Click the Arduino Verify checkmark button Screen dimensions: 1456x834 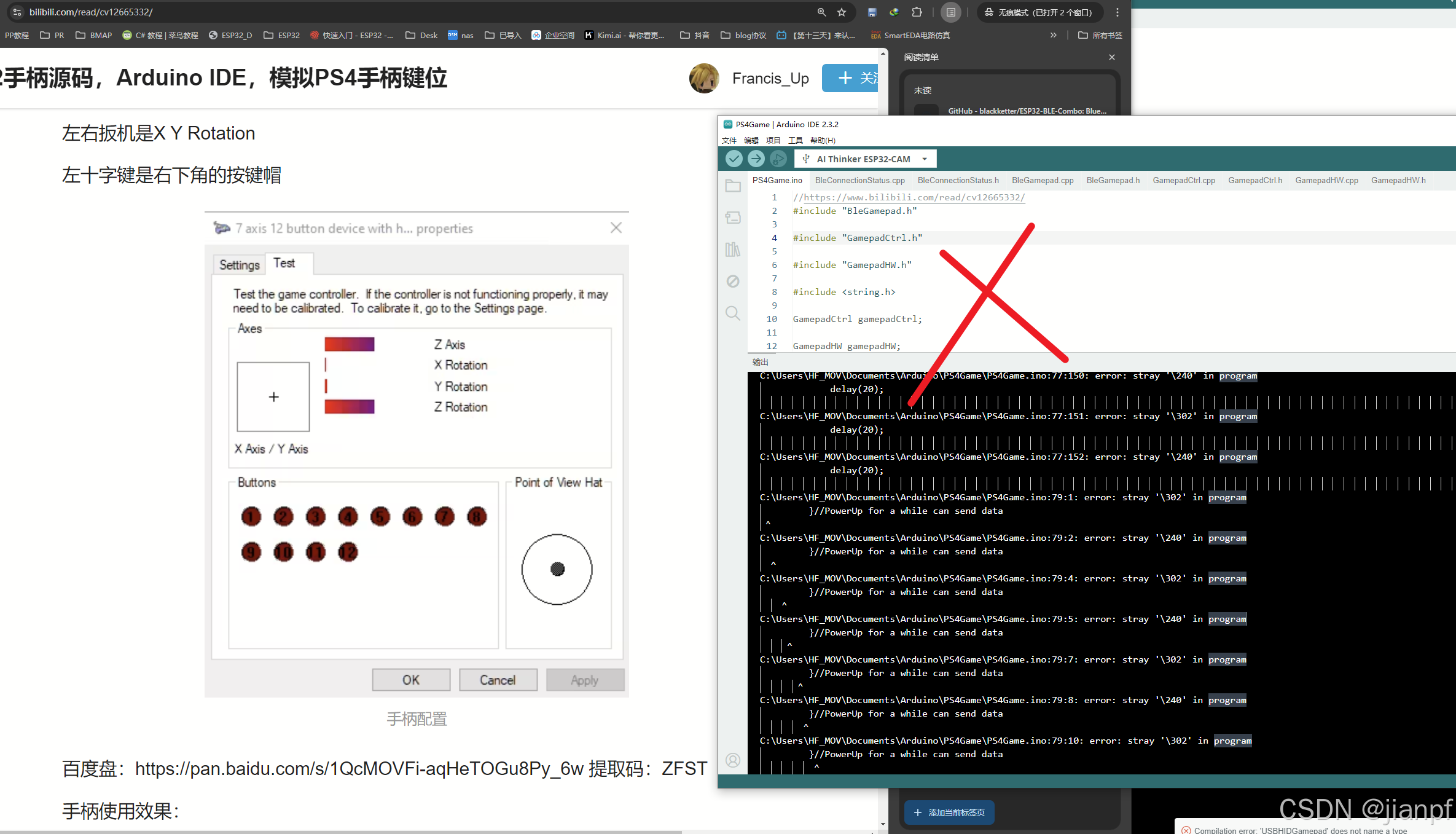[734, 159]
